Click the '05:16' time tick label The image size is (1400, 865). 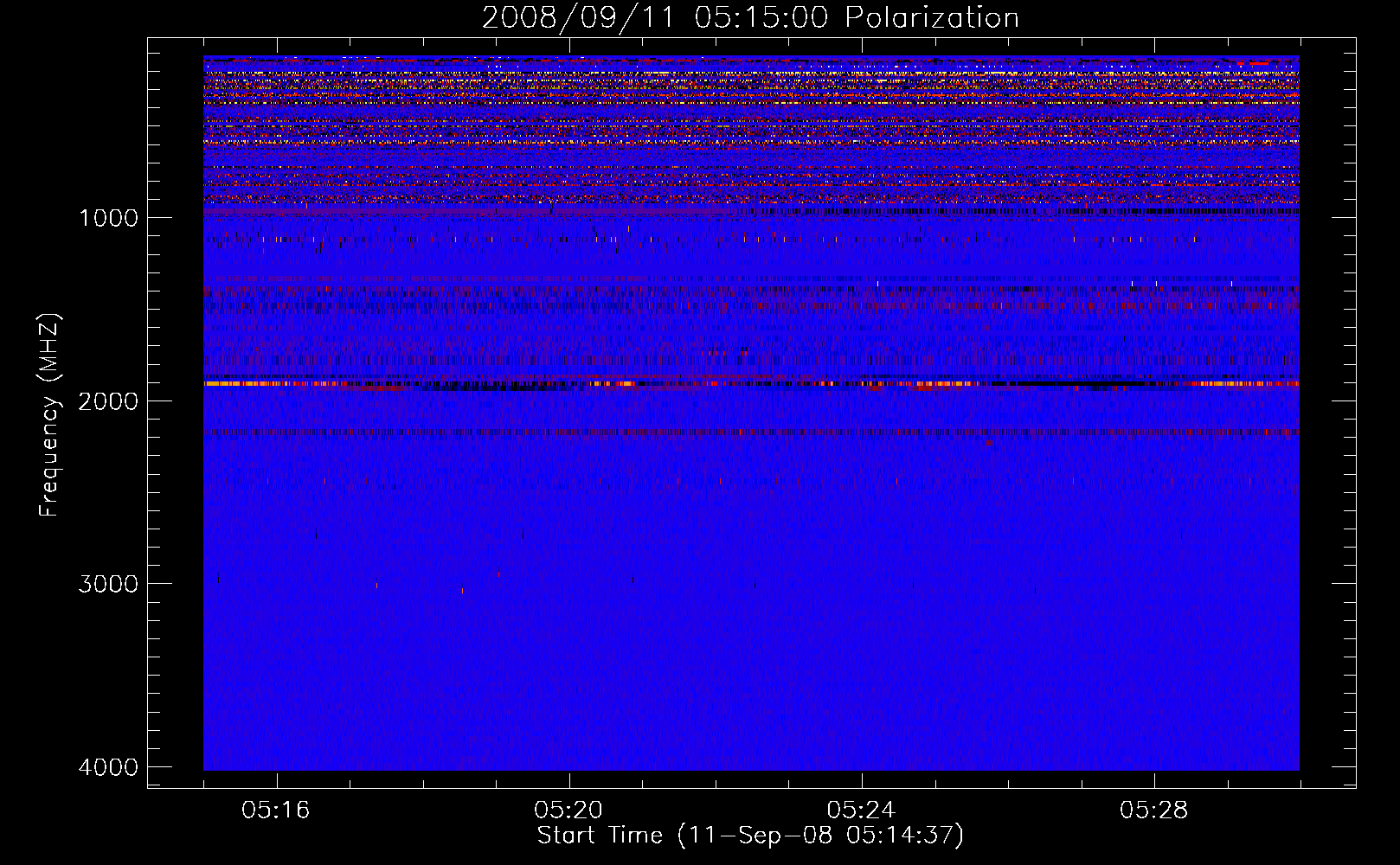276,811
